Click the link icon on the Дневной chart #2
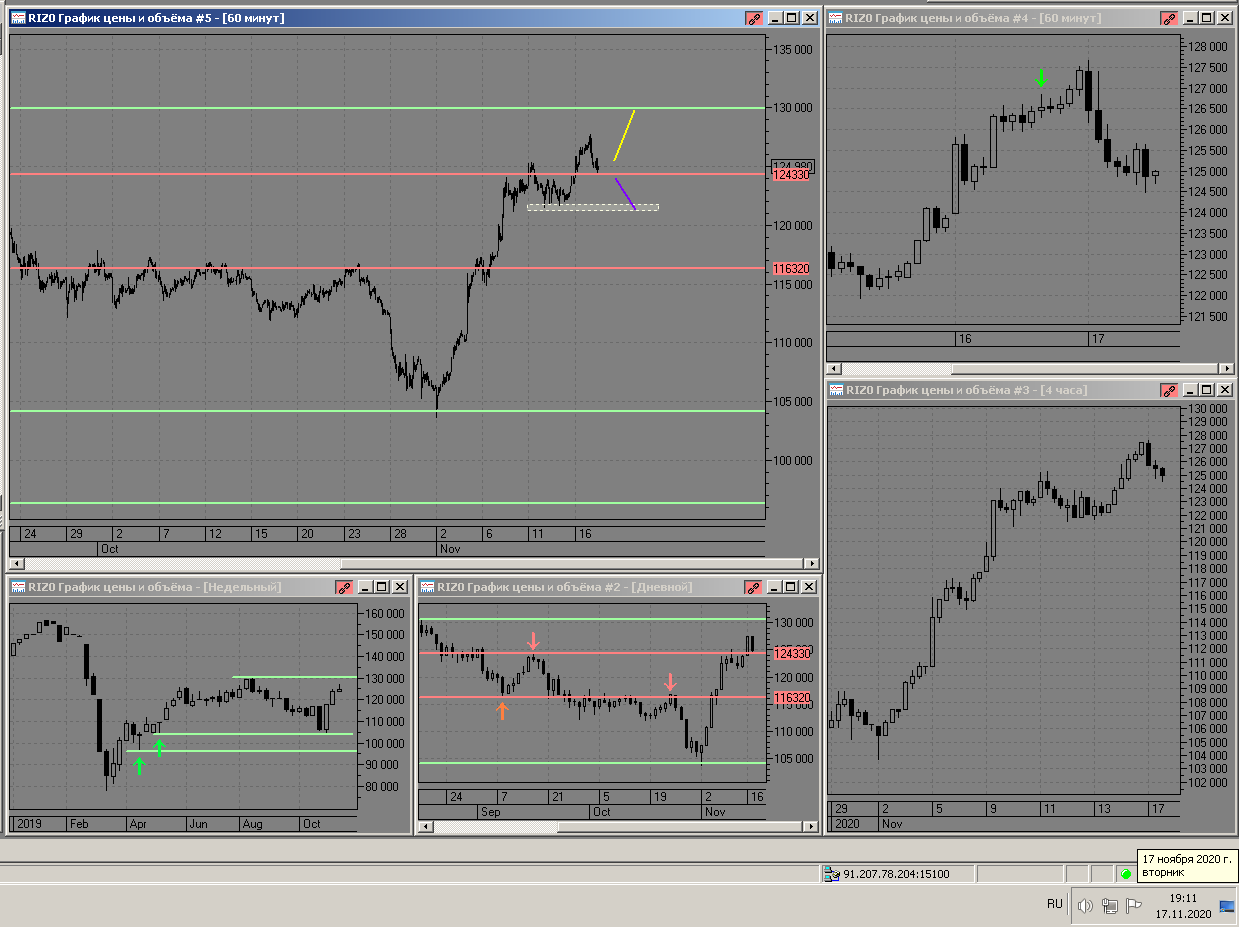The image size is (1239, 927). coord(754,587)
